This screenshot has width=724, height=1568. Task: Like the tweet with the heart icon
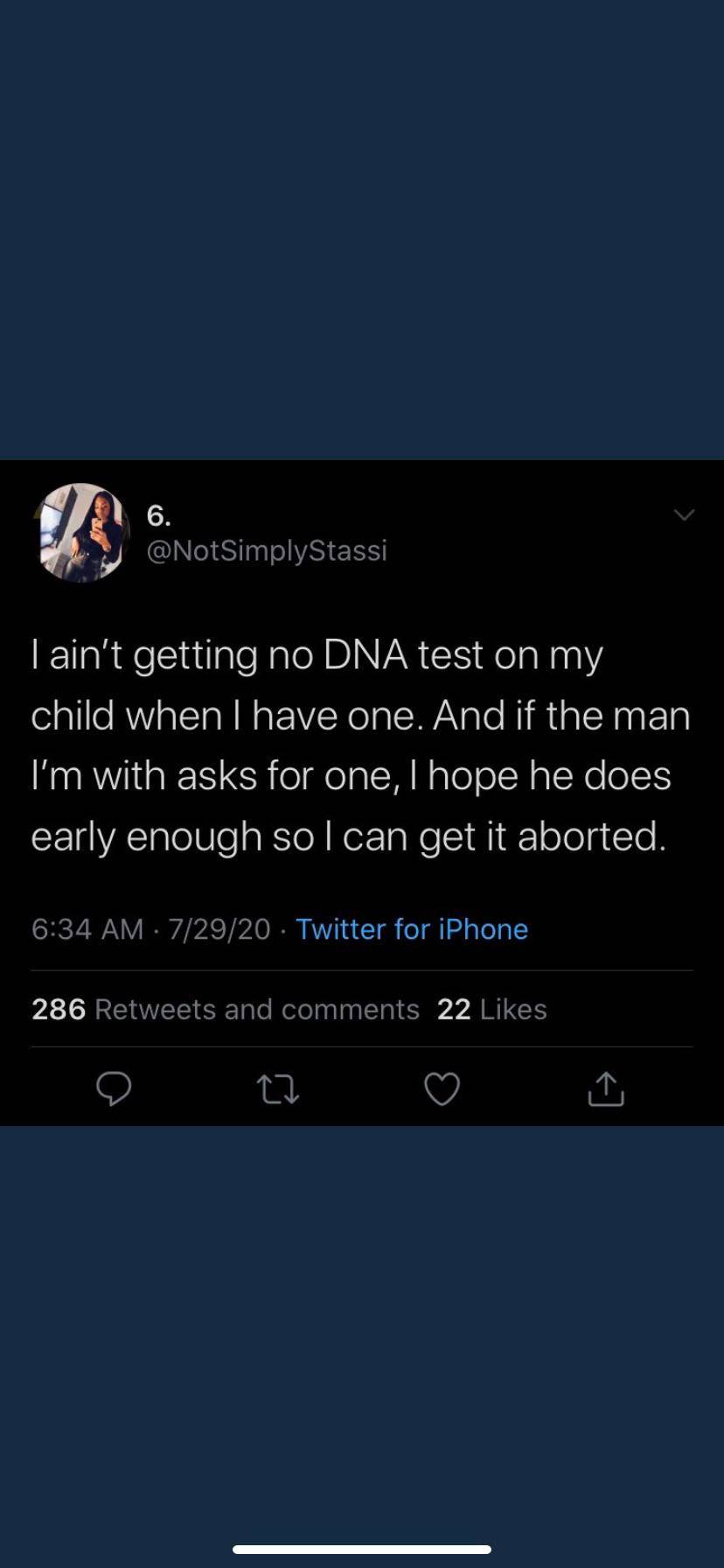[x=442, y=1089]
